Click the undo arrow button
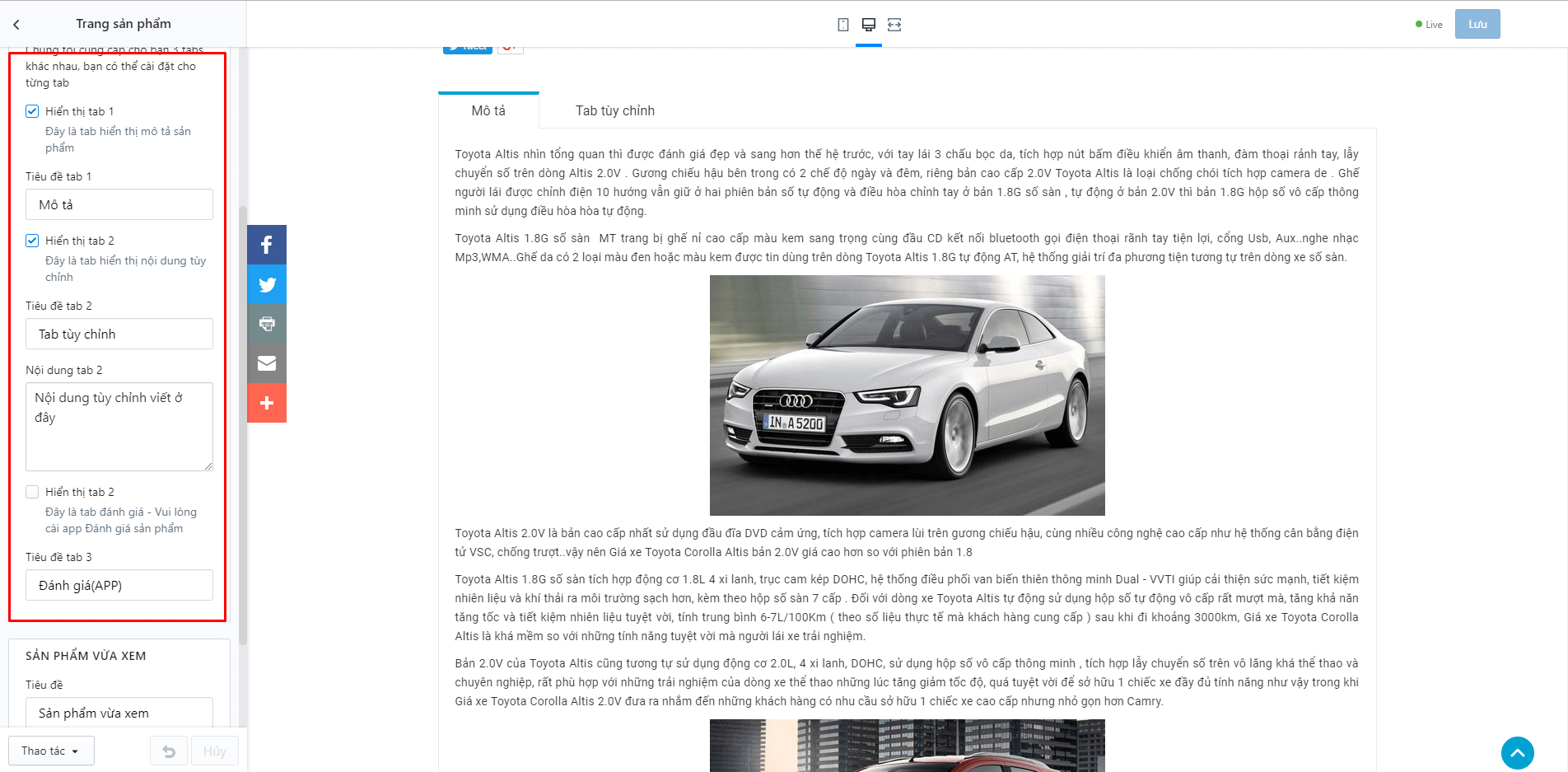The width and height of the screenshot is (1568, 772). click(x=169, y=751)
